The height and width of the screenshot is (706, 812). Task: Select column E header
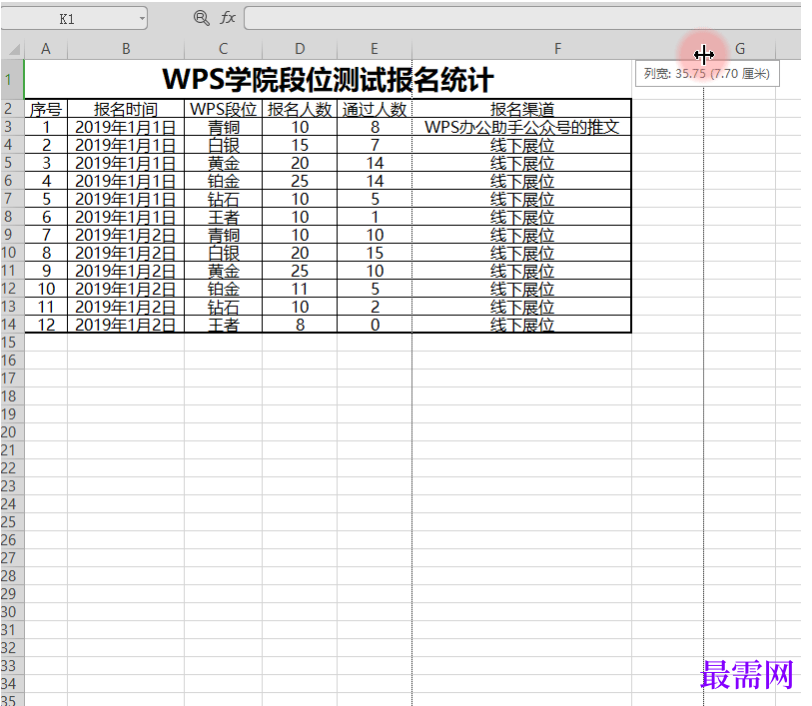pos(374,49)
